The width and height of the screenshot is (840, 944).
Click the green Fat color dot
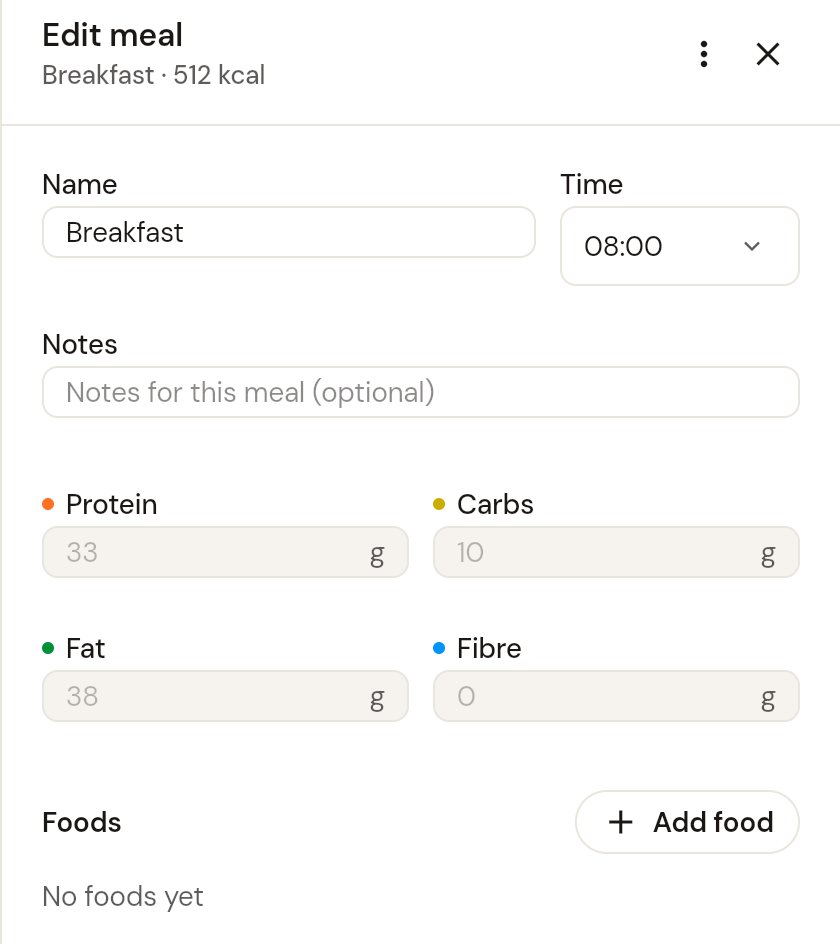click(x=48, y=648)
